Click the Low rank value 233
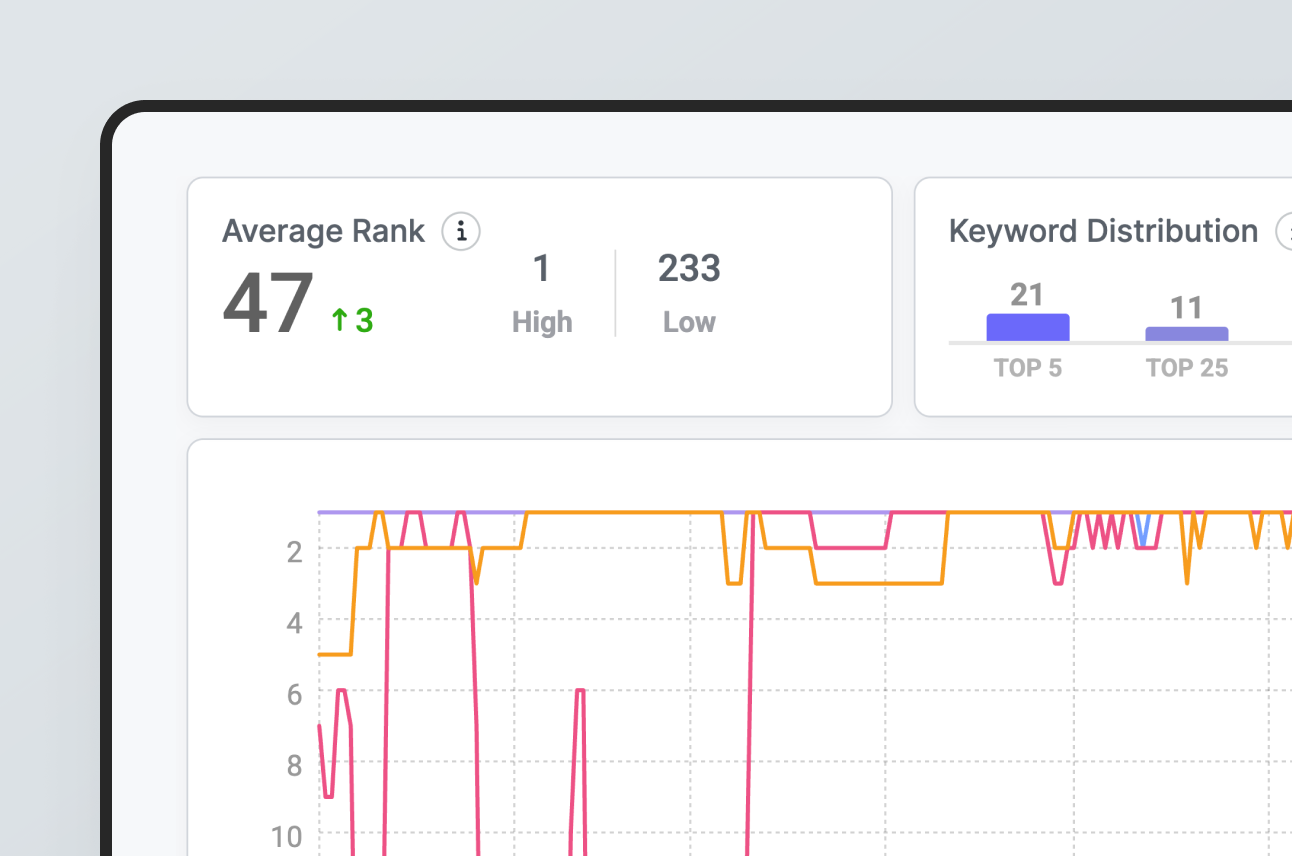This screenshot has width=1292, height=856. tap(689, 269)
